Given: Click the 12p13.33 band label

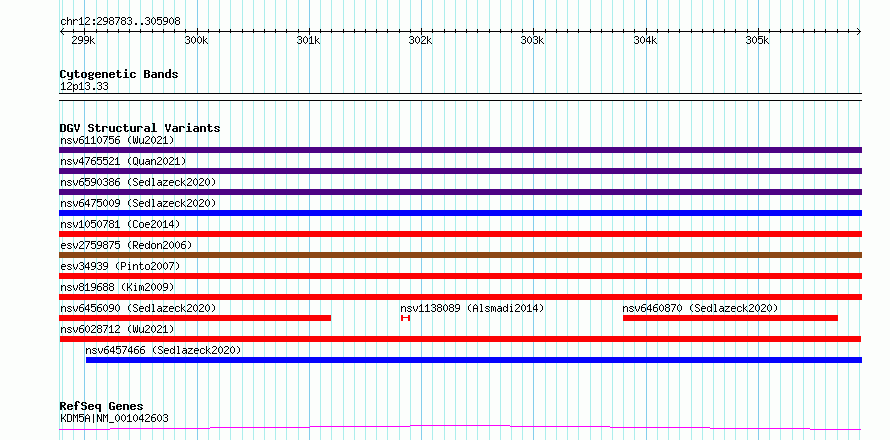Looking at the screenshot, I should click(84, 87).
